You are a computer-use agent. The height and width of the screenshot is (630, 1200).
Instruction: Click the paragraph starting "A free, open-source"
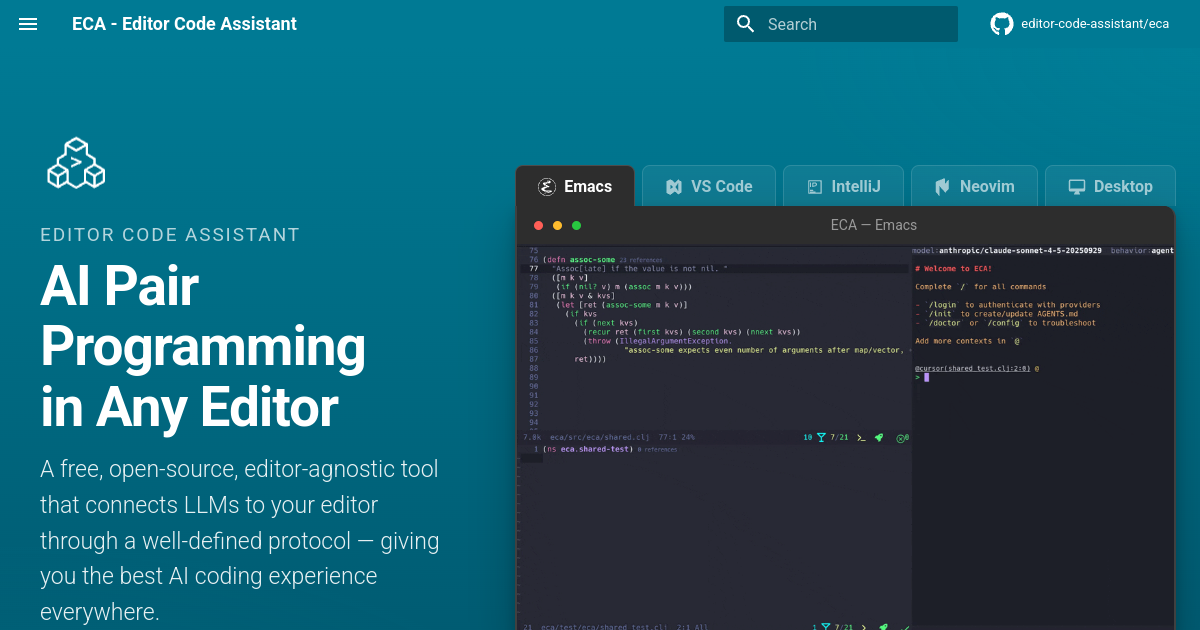(240, 540)
